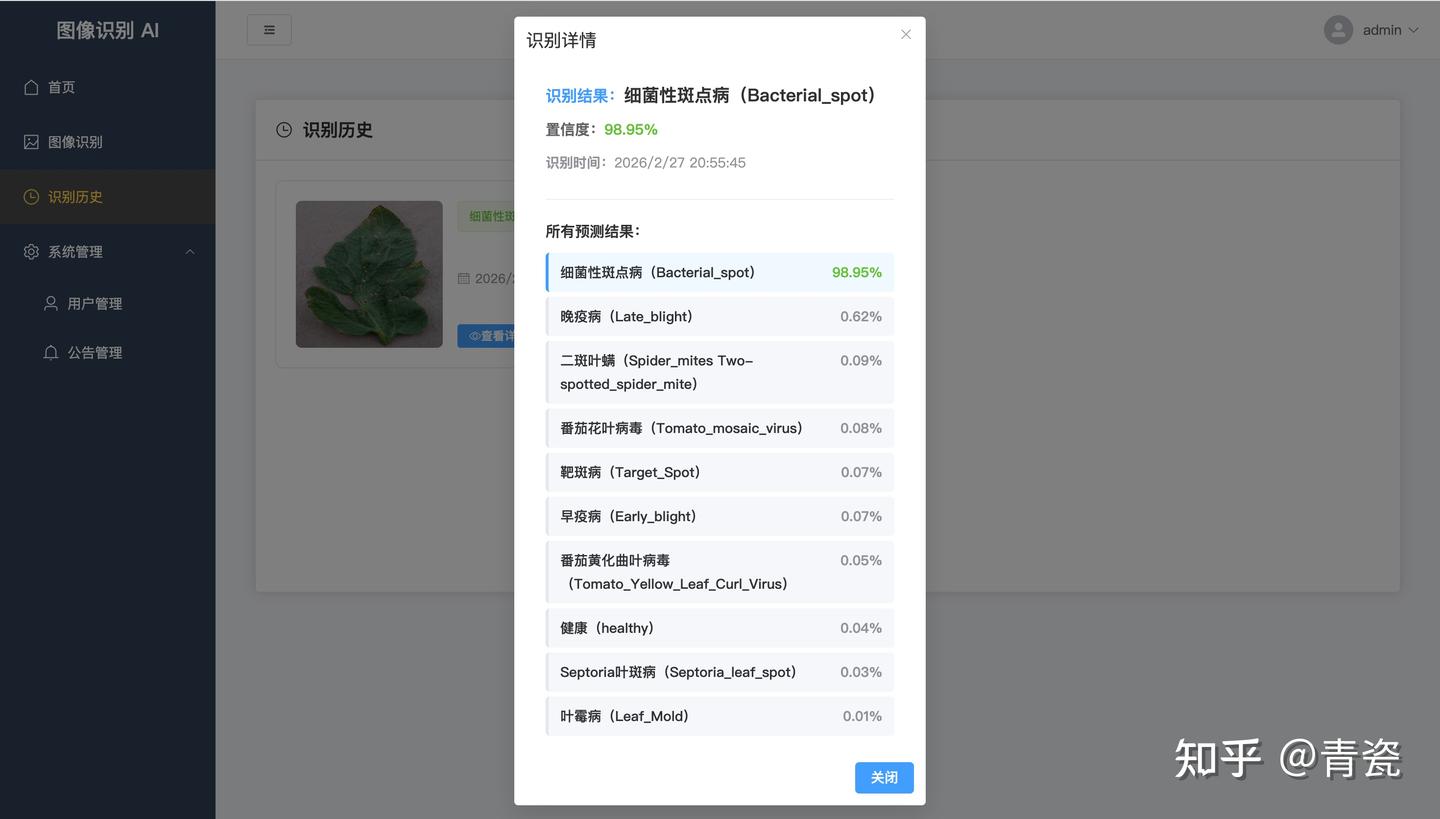Click the 识别结果 label in dialog

[x=580, y=96]
